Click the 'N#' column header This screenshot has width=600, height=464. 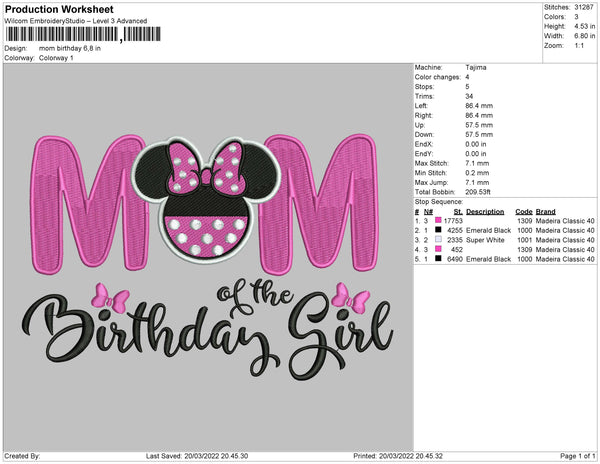pyautogui.click(x=428, y=212)
